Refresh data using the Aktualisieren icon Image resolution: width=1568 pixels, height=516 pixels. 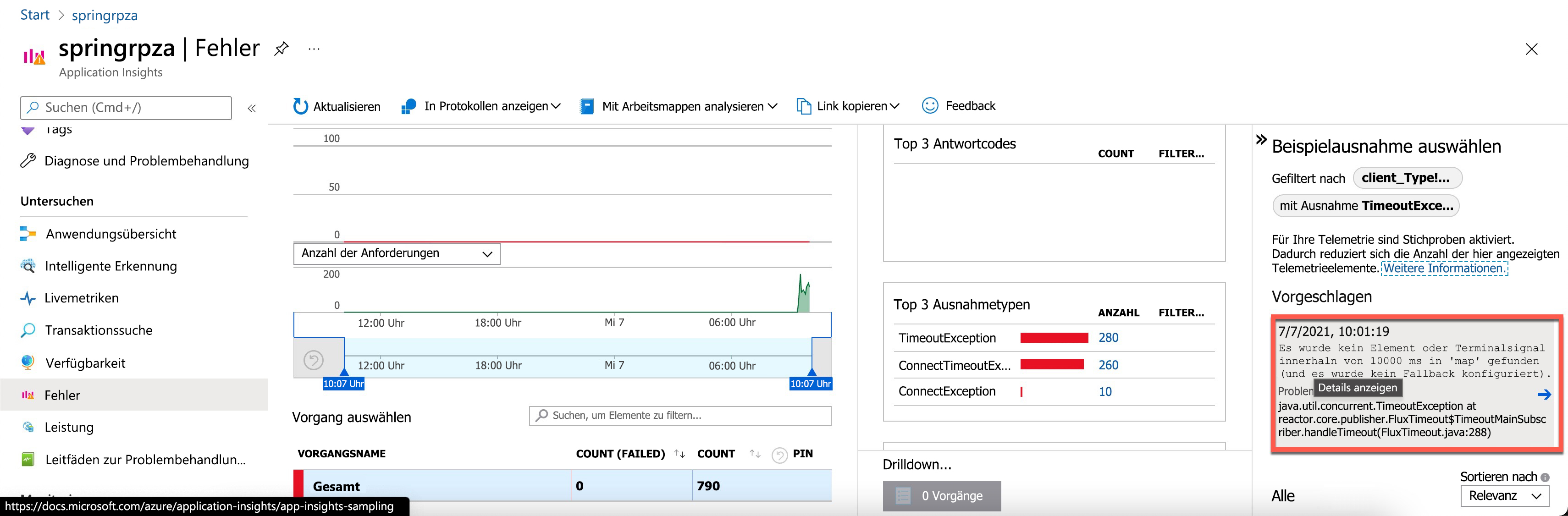click(x=301, y=105)
